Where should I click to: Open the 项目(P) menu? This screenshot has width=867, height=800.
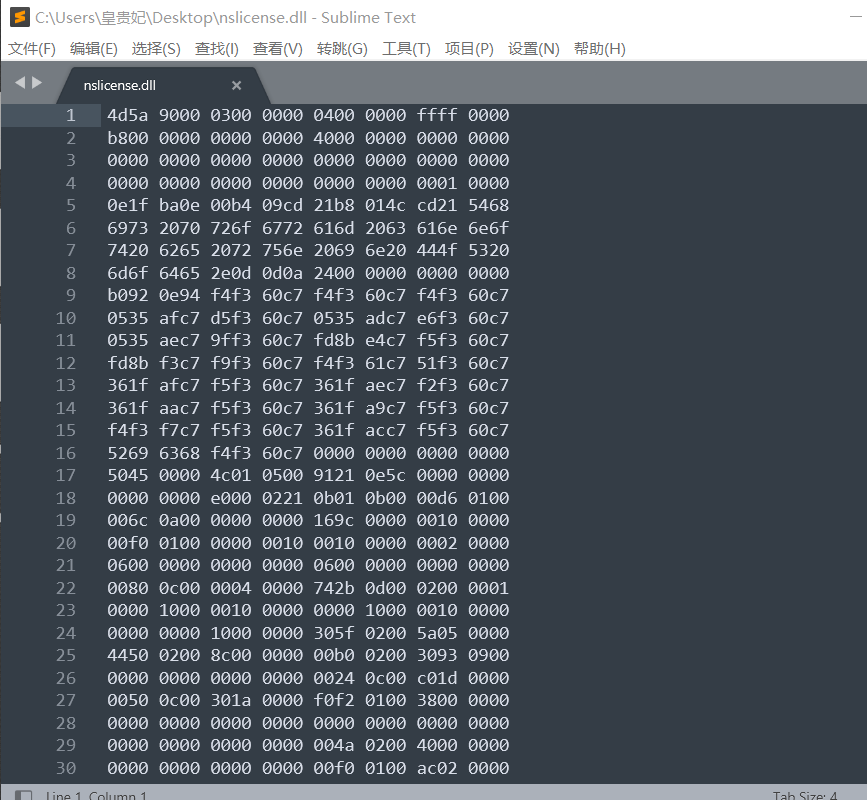click(x=469, y=49)
